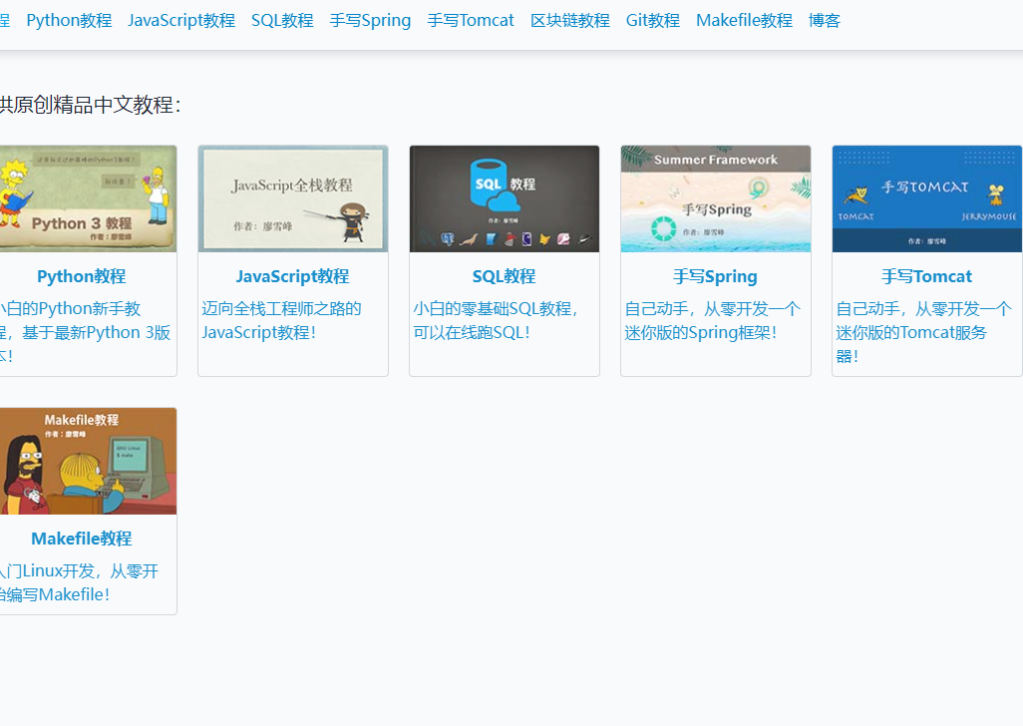Open 区块链教程 navigation link
This screenshot has width=1023, height=726.
pos(570,20)
